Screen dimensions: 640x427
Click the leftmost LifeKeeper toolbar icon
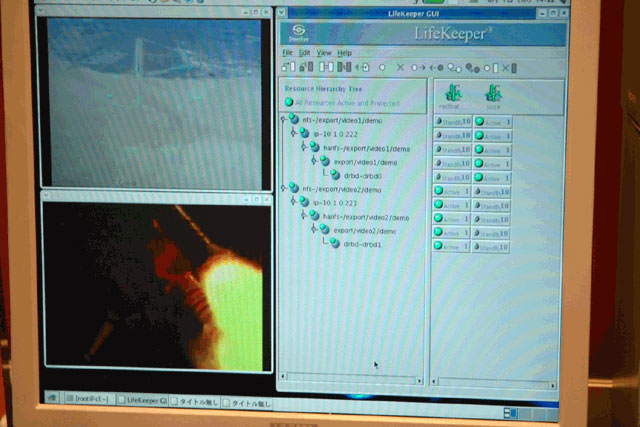[287, 67]
